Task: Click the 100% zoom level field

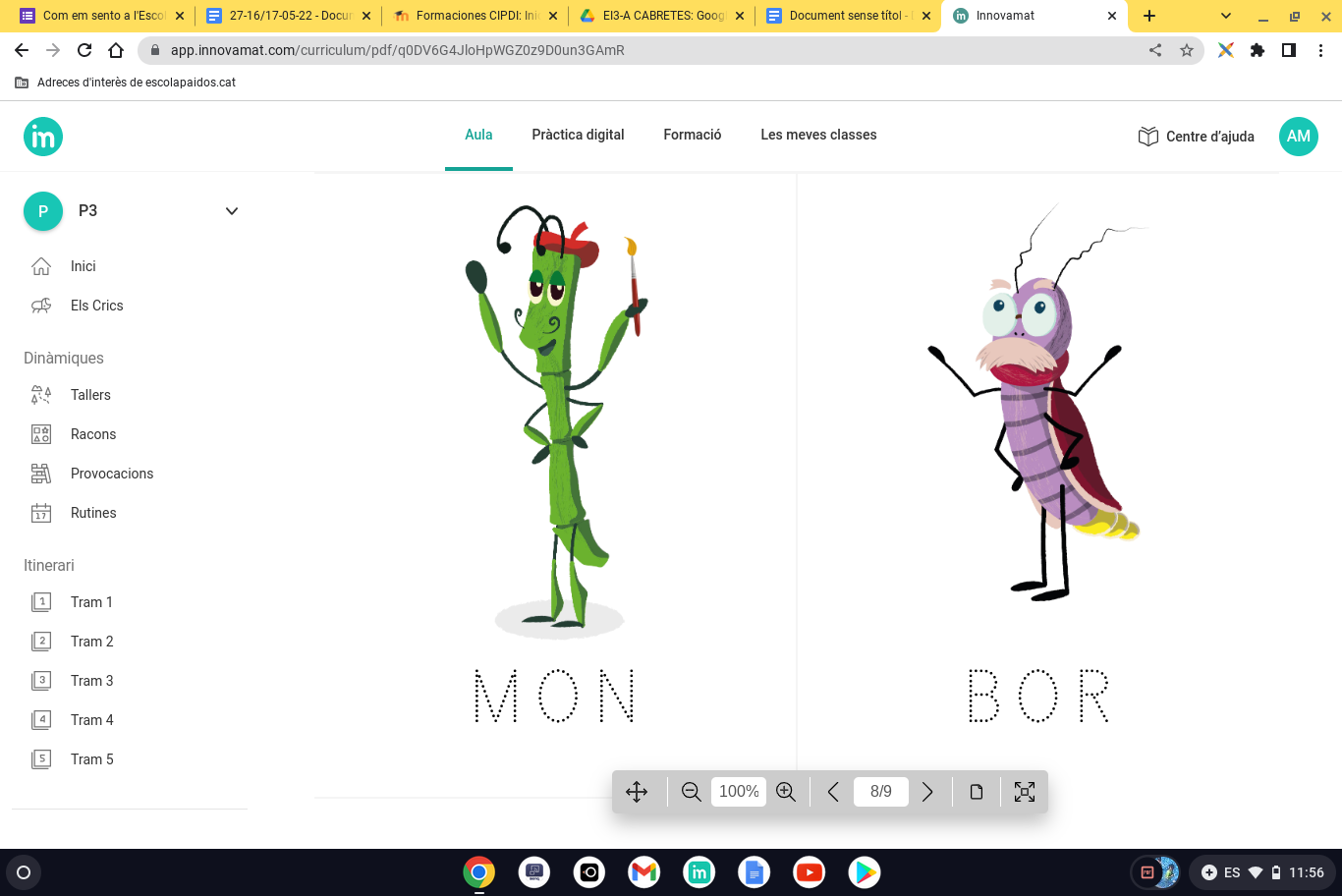Action: (739, 792)
